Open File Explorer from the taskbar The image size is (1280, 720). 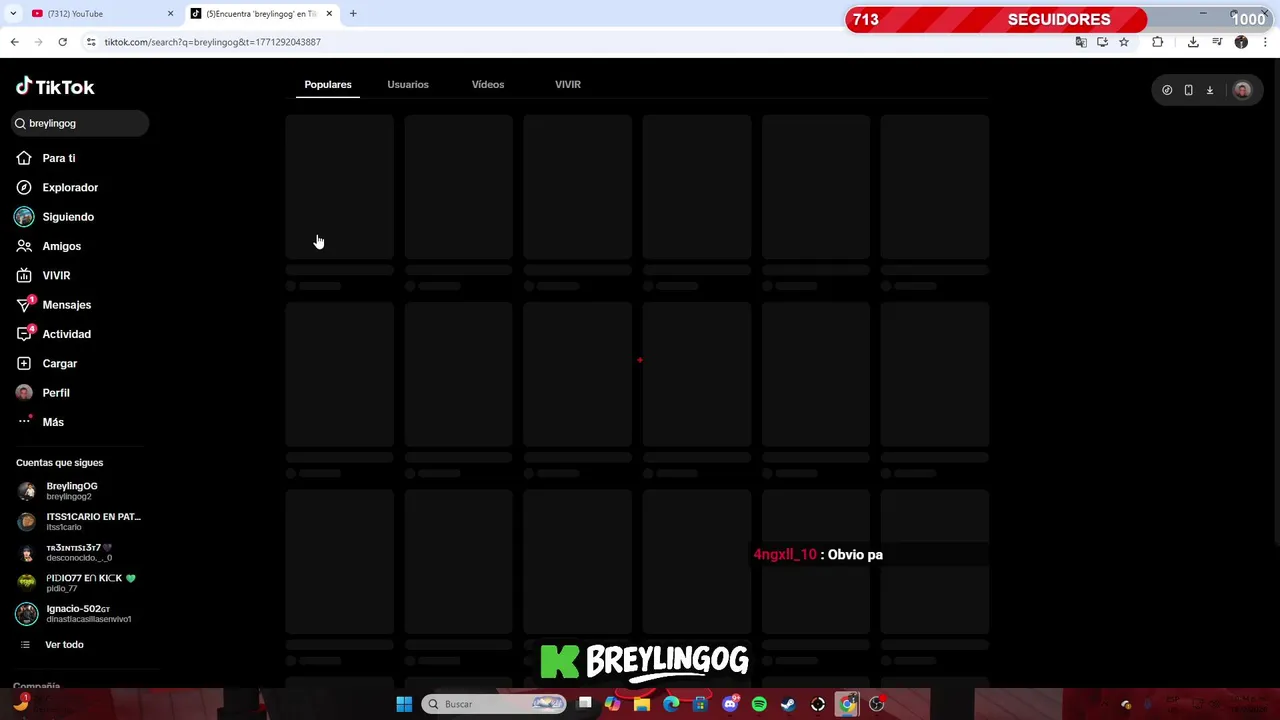(642, 705)
